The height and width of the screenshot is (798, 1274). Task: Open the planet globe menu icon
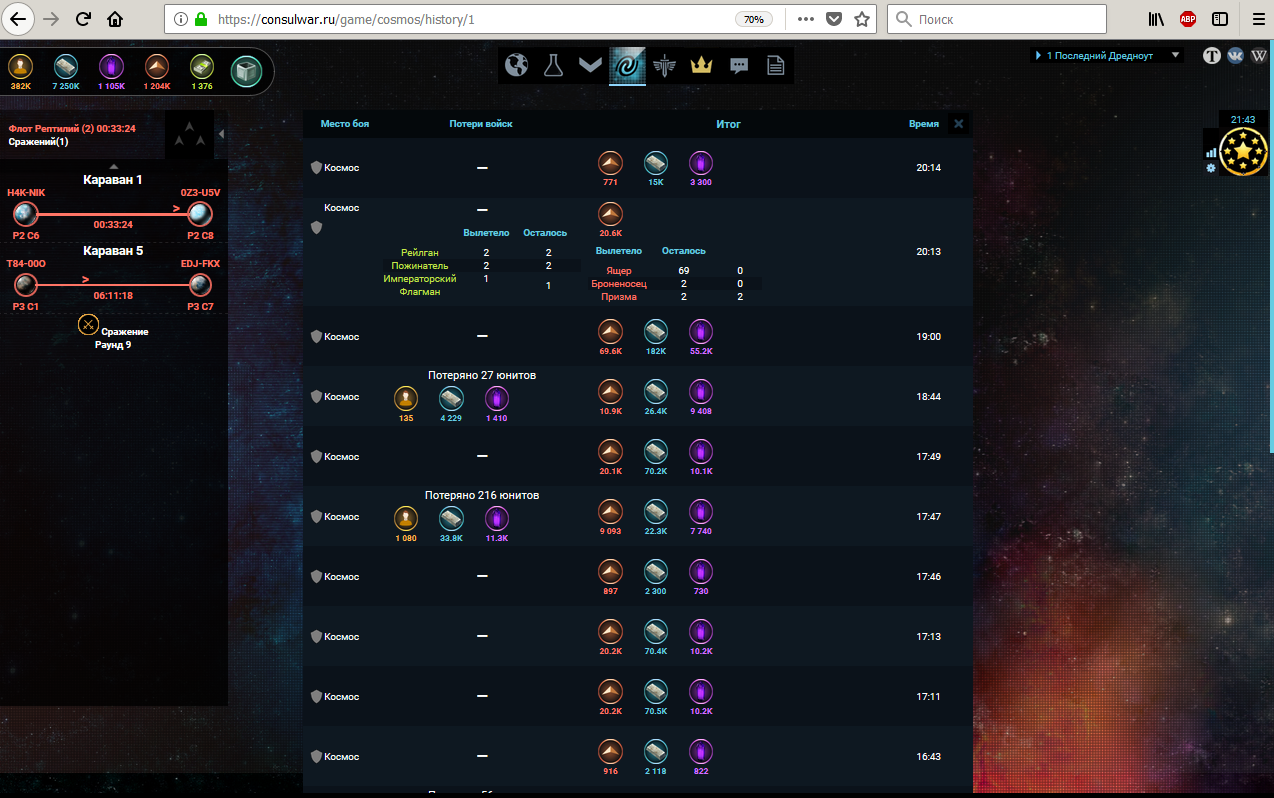(516, 66)
